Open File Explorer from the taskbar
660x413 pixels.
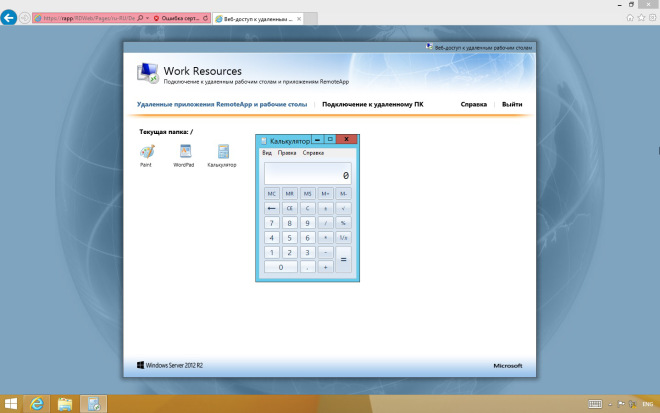pyautogui.click(x=66, y=403)
